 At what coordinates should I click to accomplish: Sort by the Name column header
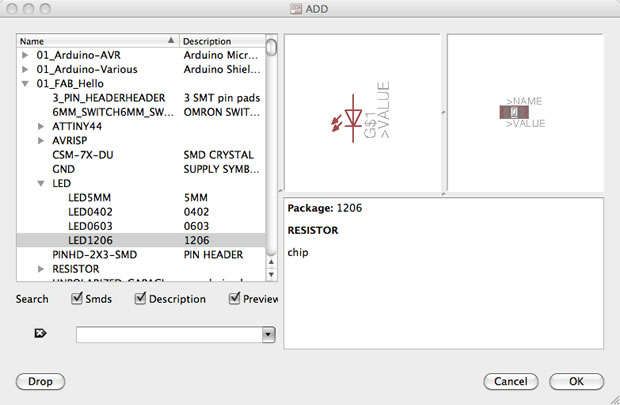point(98,41)
